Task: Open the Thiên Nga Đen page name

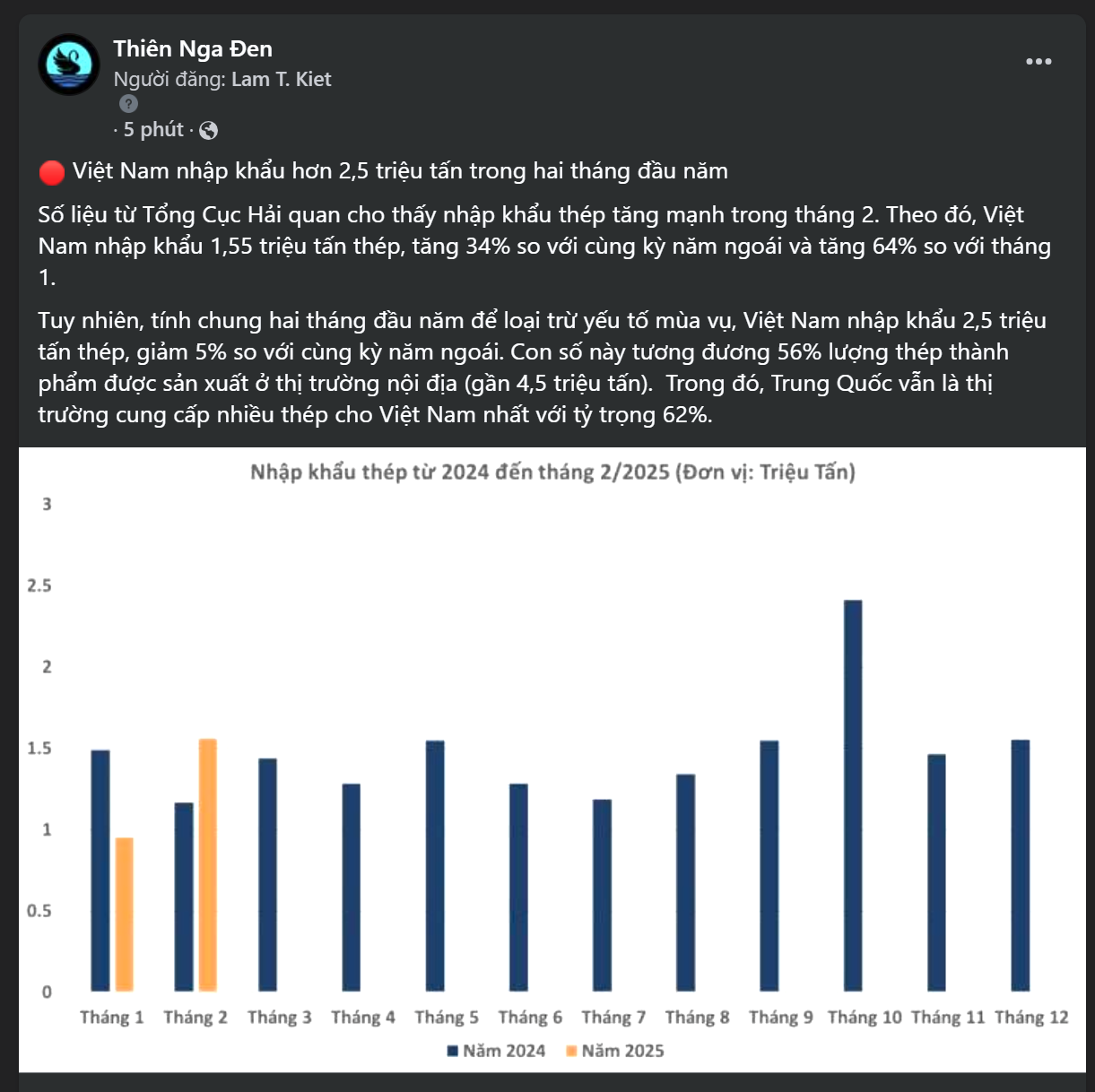Action: [193, 49]
